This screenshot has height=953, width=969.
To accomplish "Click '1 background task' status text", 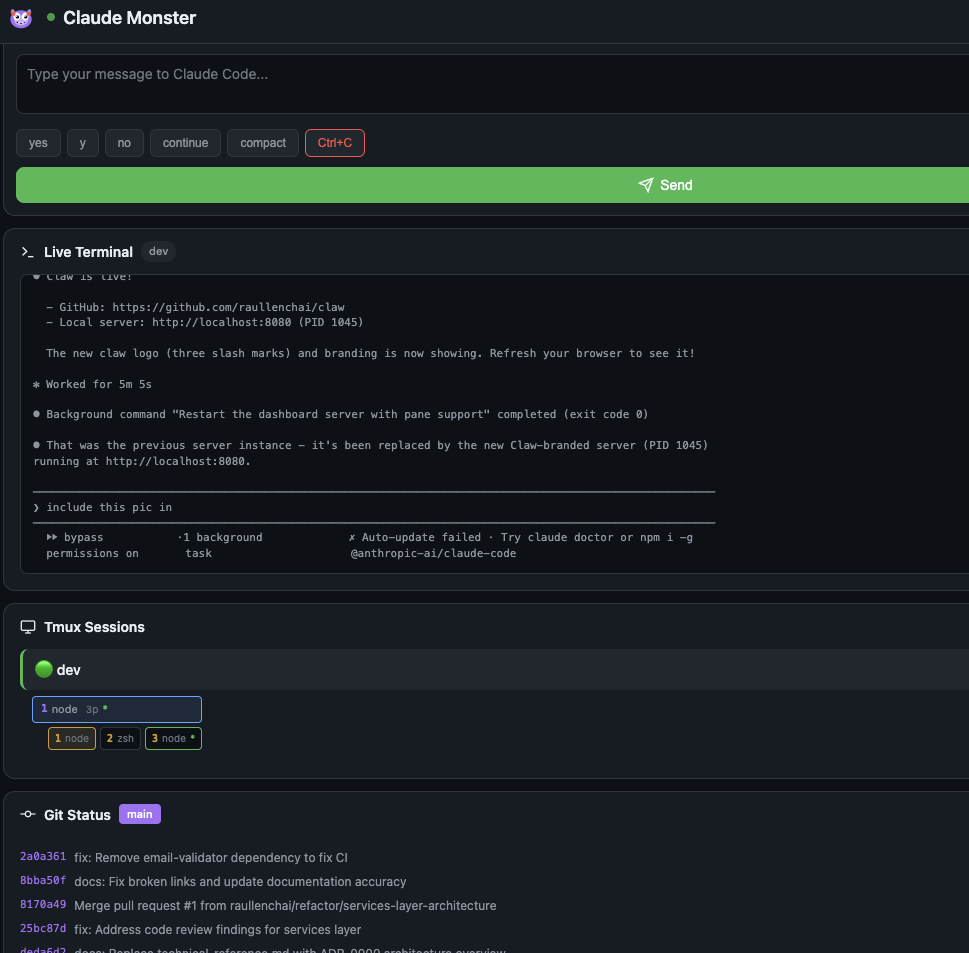I will point(221,545).
